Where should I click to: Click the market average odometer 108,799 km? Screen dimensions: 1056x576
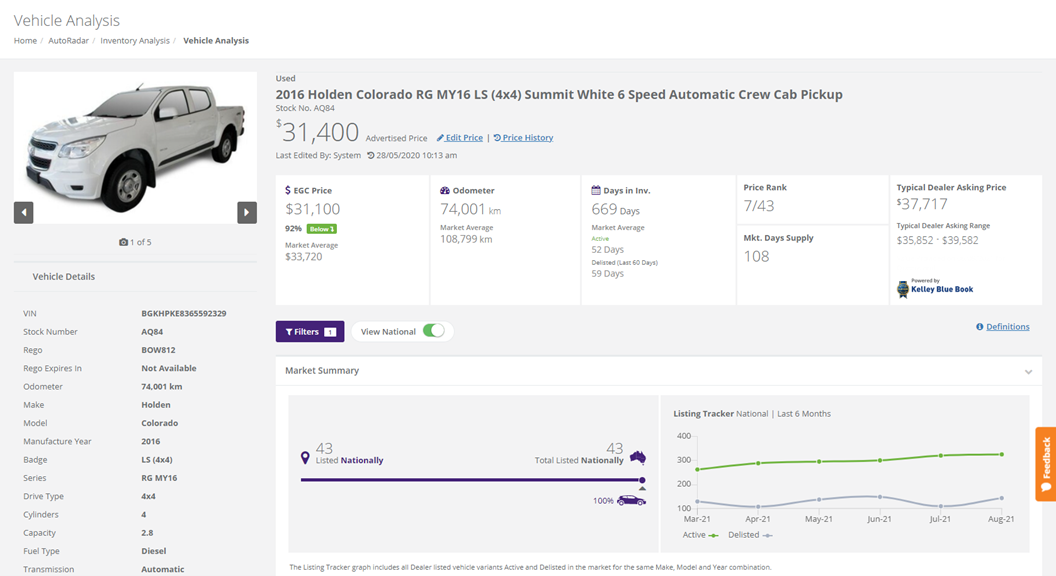pos(466,239)
